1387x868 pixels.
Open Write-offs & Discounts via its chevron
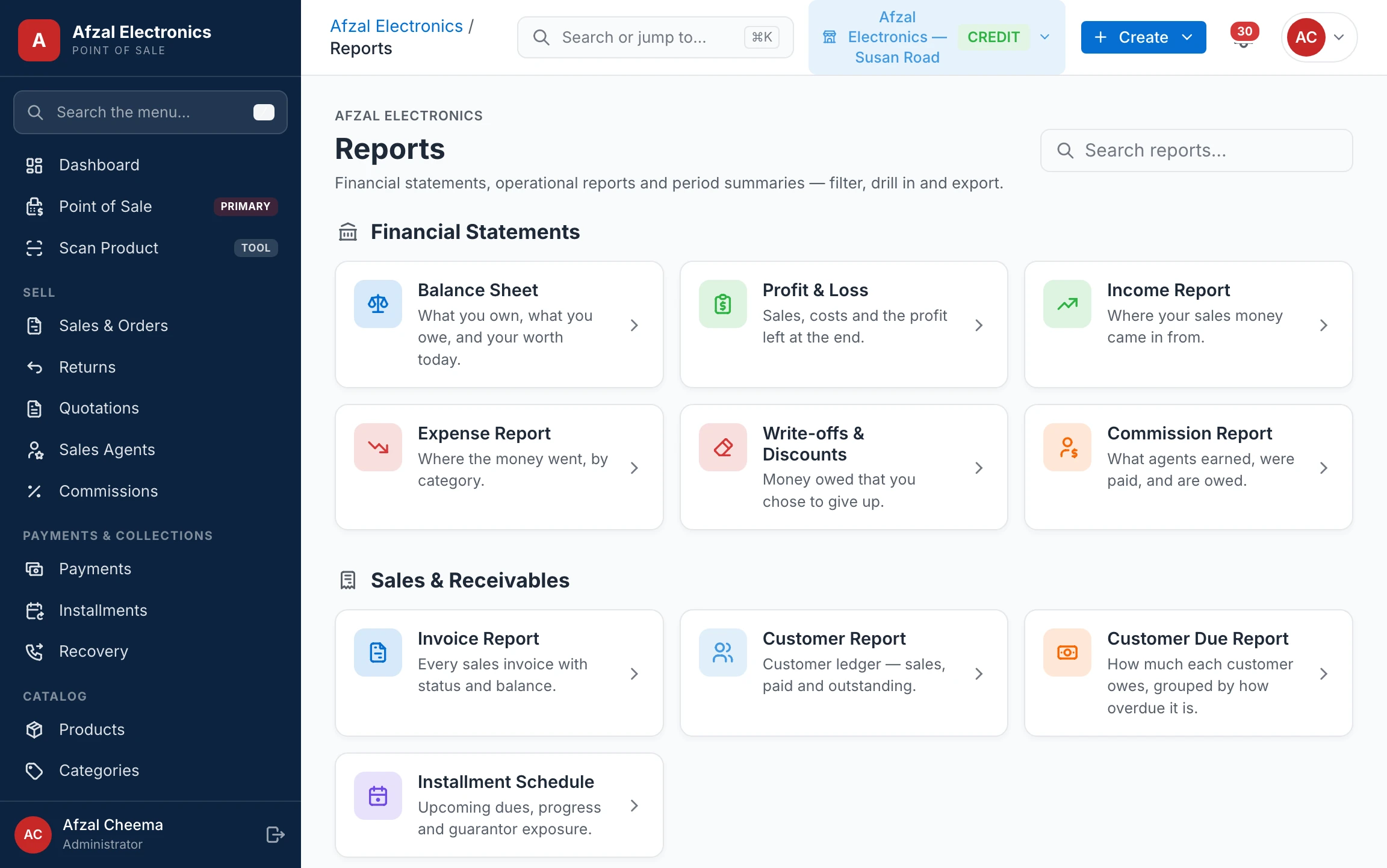(x=979, y=468)
